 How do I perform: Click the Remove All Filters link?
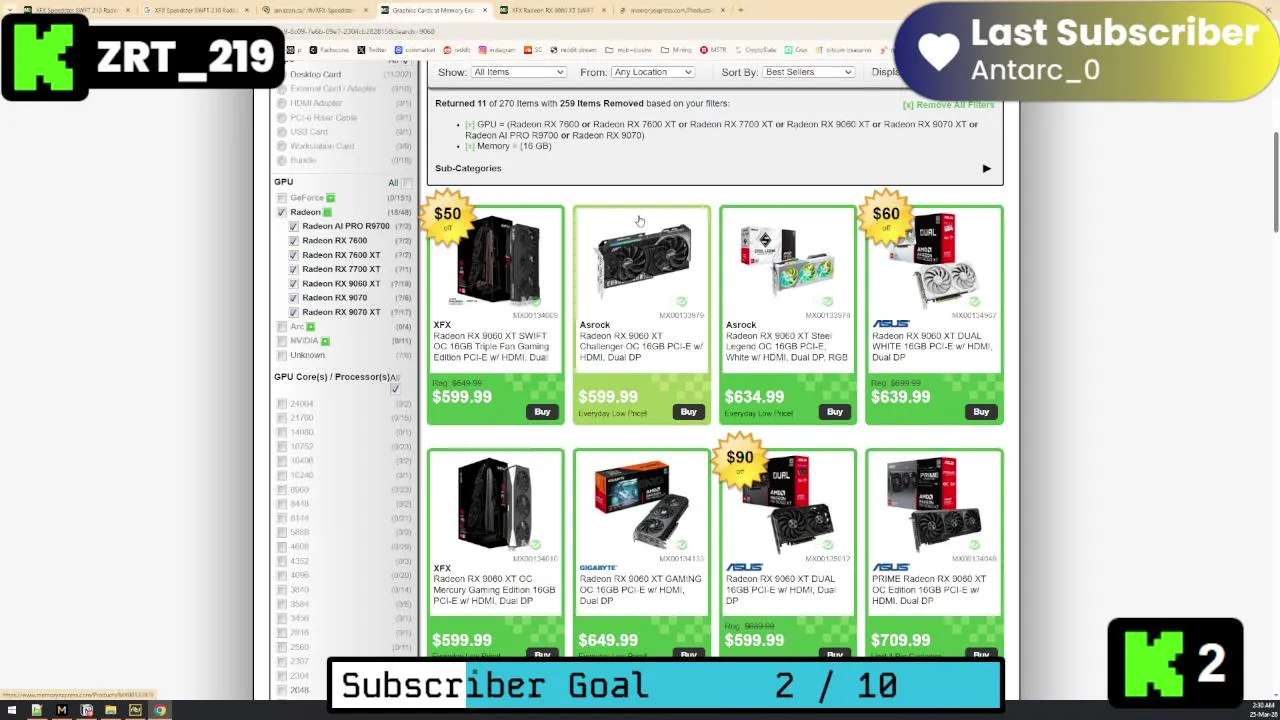948,105
